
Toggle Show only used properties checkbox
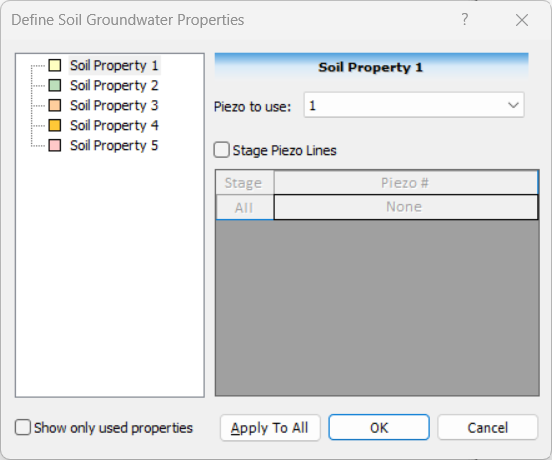point(23,428)
